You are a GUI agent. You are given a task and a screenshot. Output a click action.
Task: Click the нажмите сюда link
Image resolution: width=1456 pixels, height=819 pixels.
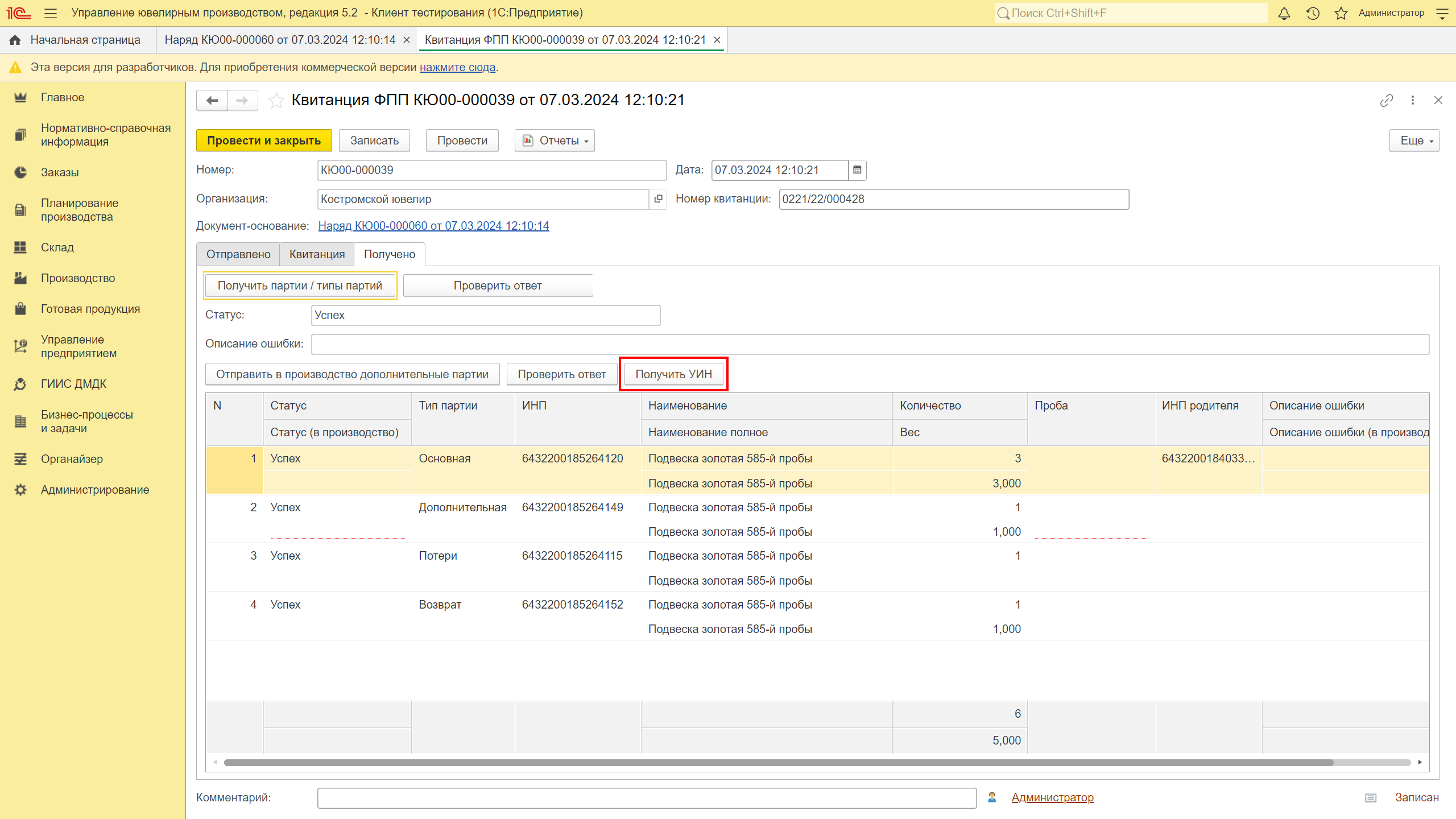pos(457,67)
